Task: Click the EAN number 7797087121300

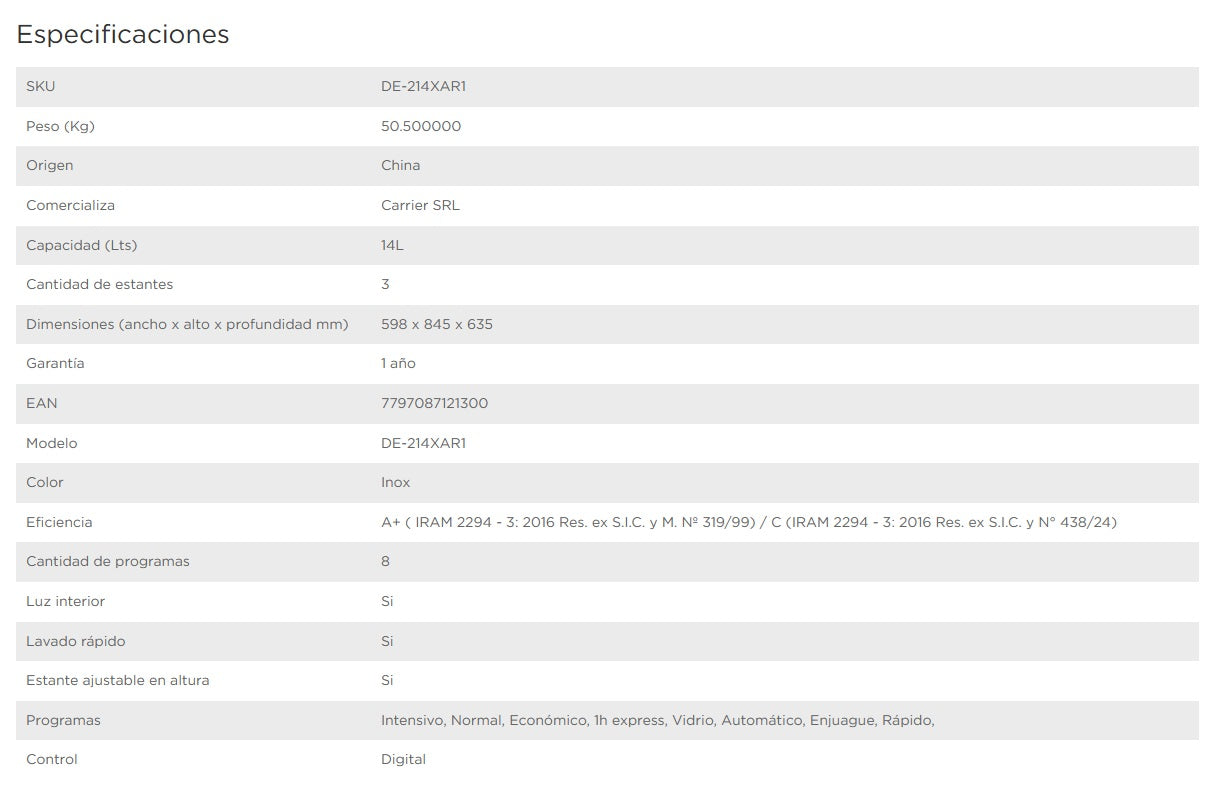Action: (x=434, y=403)
